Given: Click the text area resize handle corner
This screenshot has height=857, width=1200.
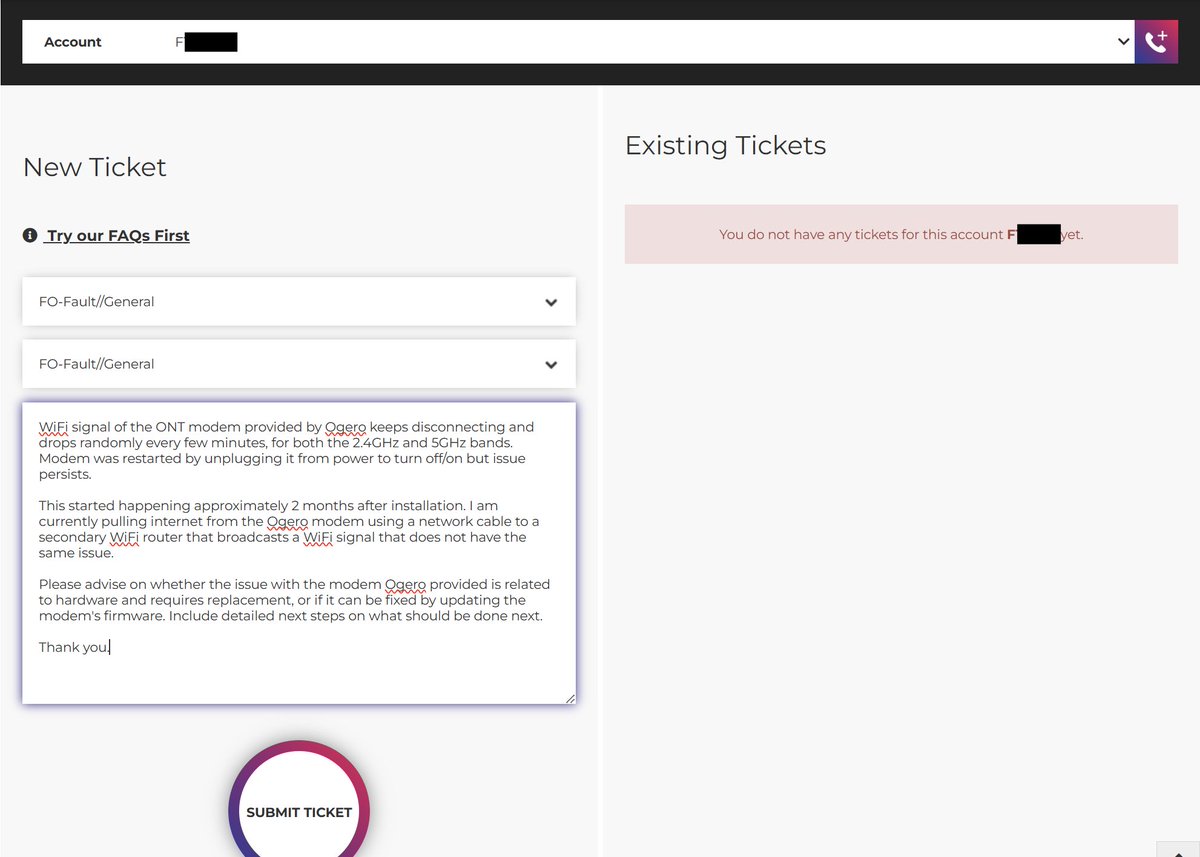Looking at the screenshot, I should (570, 698).
